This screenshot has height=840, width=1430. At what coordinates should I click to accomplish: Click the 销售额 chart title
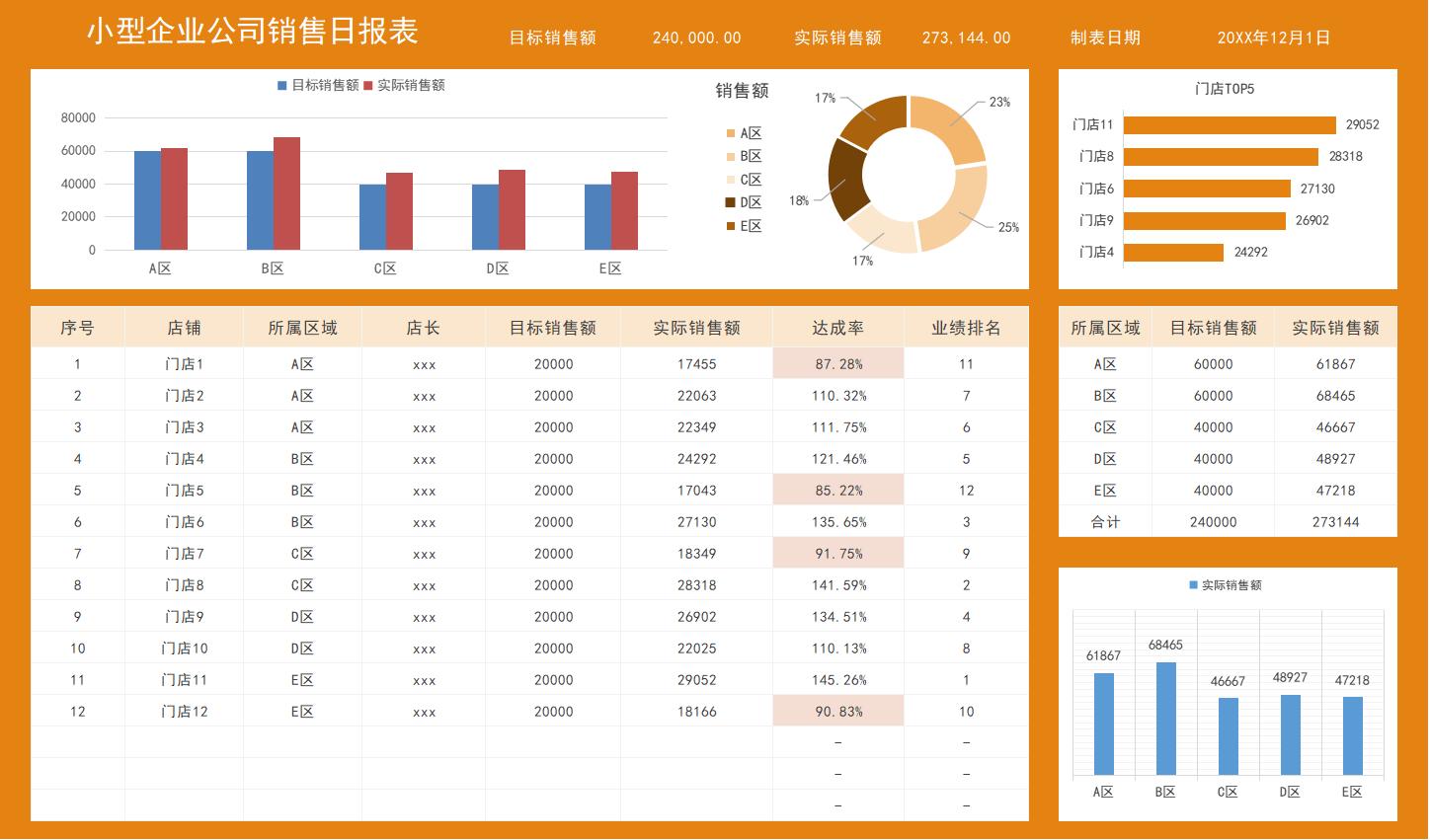[744, 92]
